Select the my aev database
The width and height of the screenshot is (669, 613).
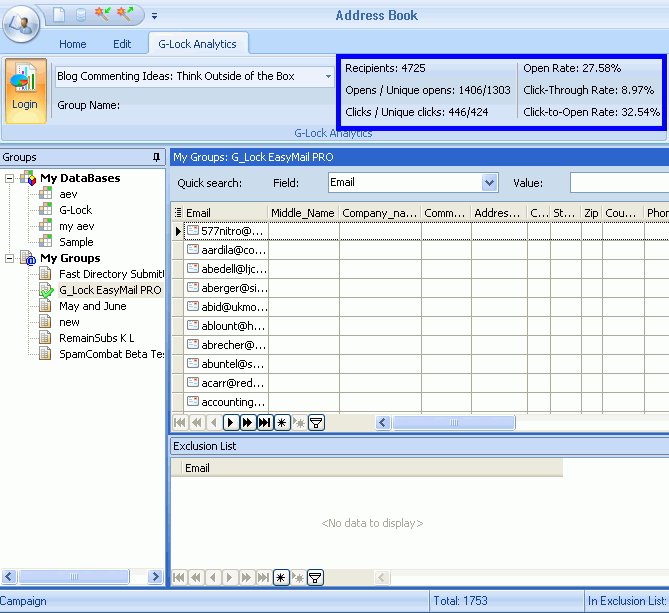[77, 226]
